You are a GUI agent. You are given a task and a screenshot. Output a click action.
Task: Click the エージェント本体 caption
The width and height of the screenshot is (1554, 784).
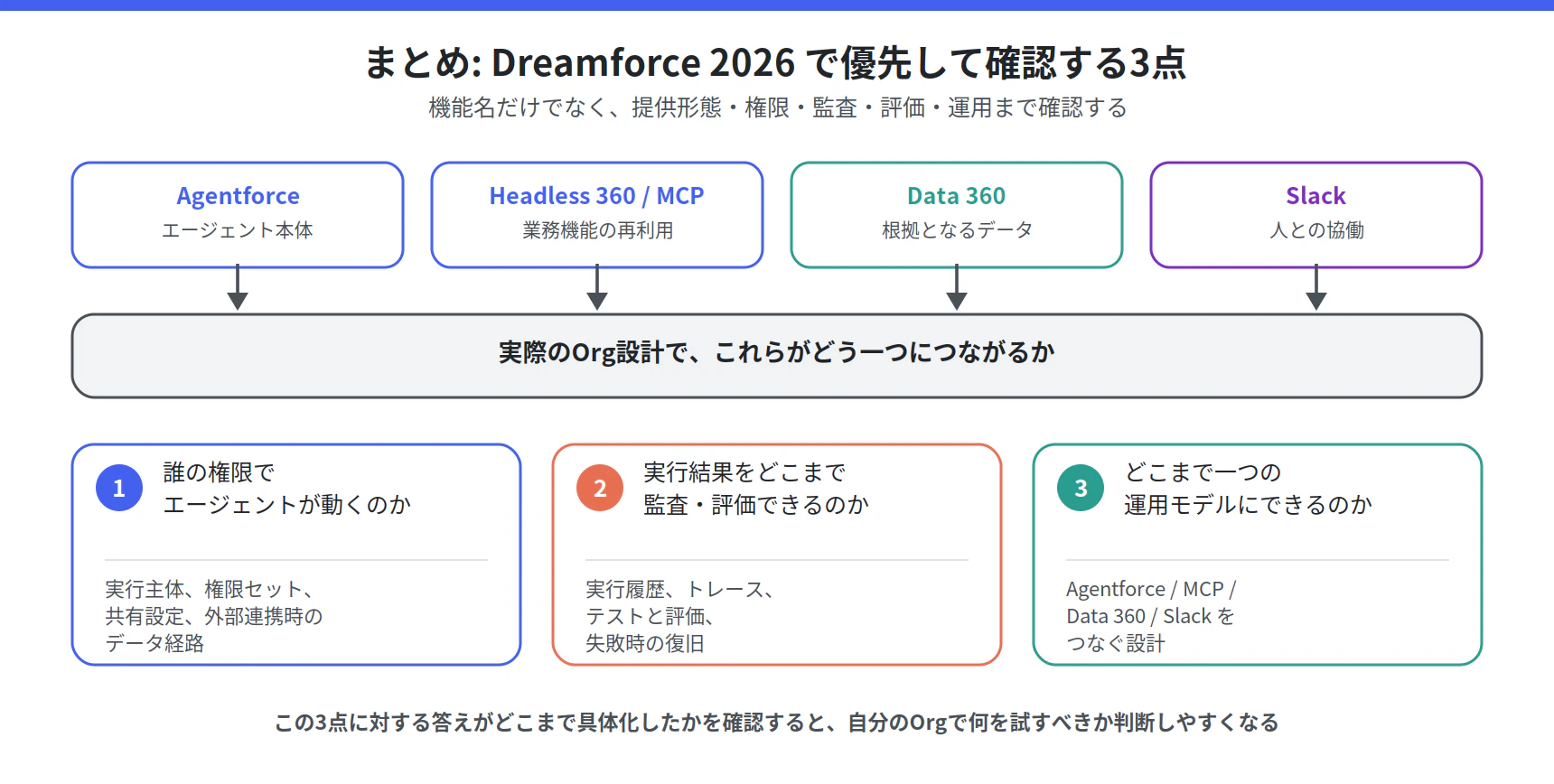(x=238, y=230)
